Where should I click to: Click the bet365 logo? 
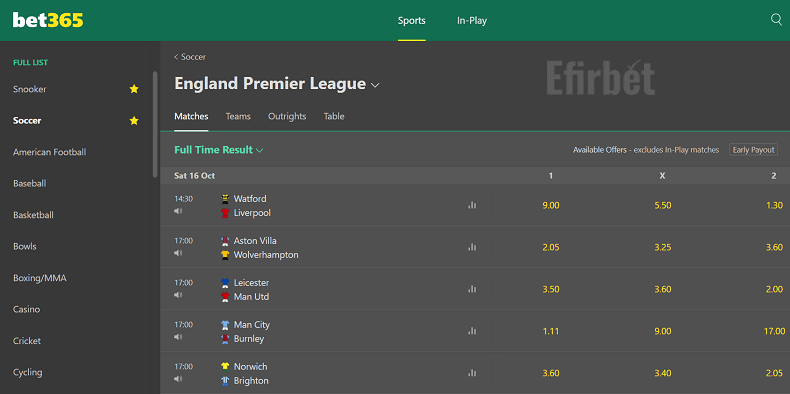click(x=48, y=20)
